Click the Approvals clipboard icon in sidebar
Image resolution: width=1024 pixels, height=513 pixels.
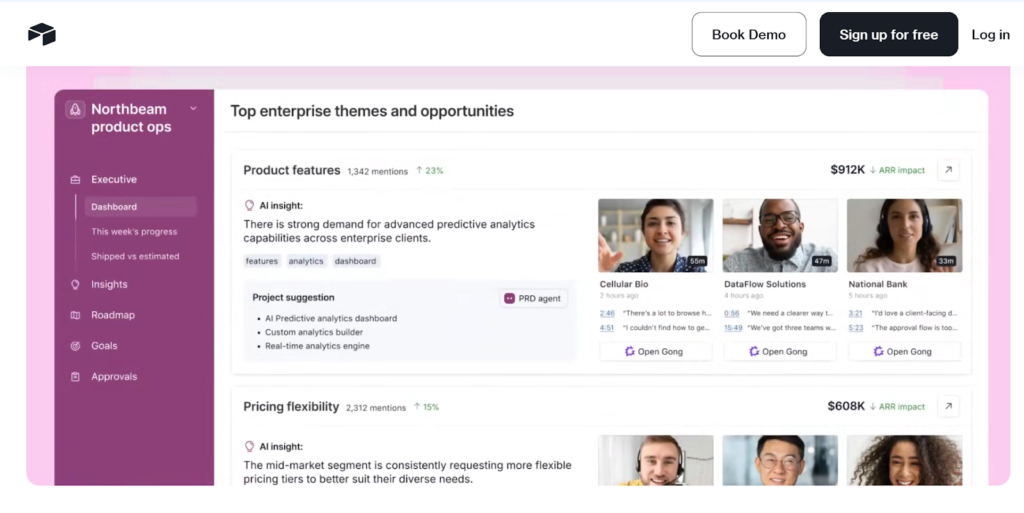[x=75, y=377]
